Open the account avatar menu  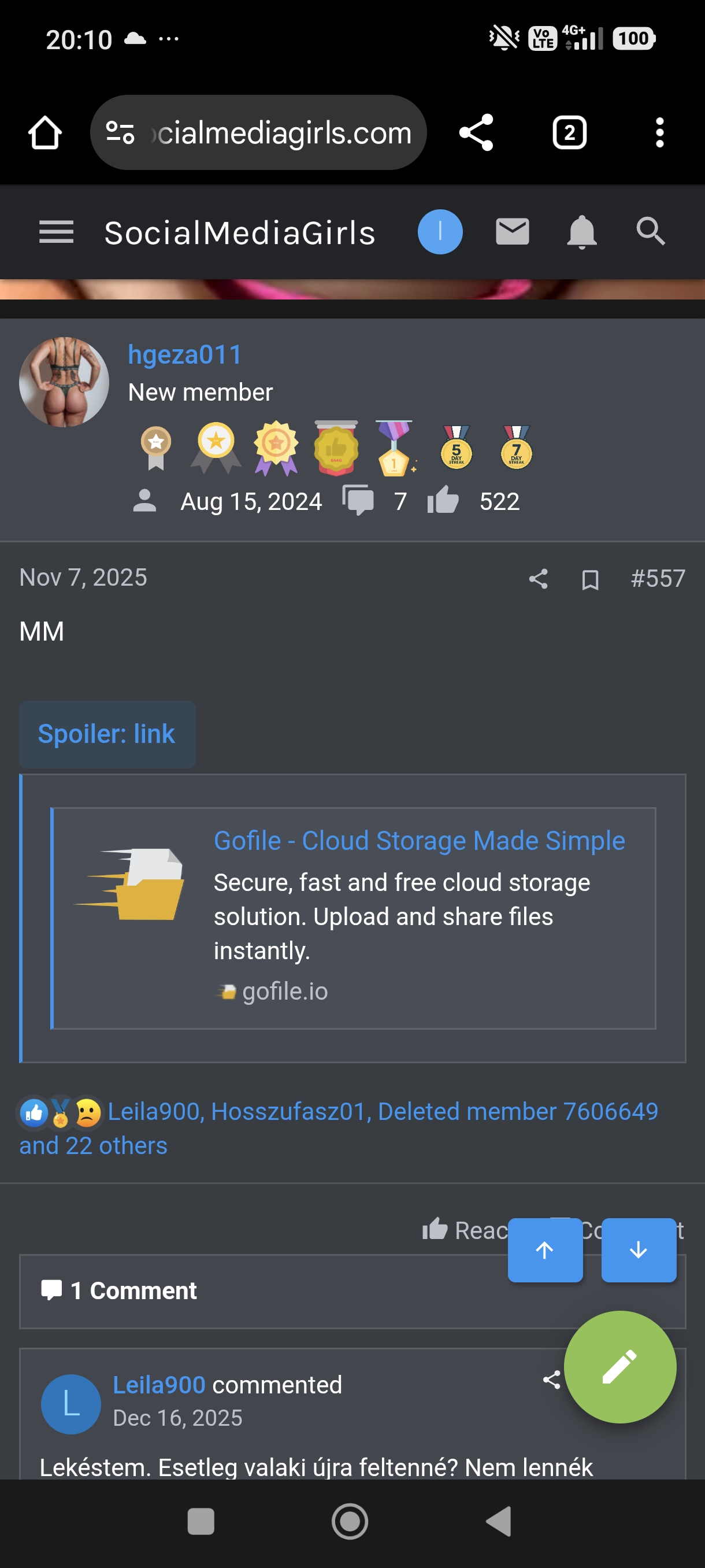pyautogui.click(x=440, y=232)
